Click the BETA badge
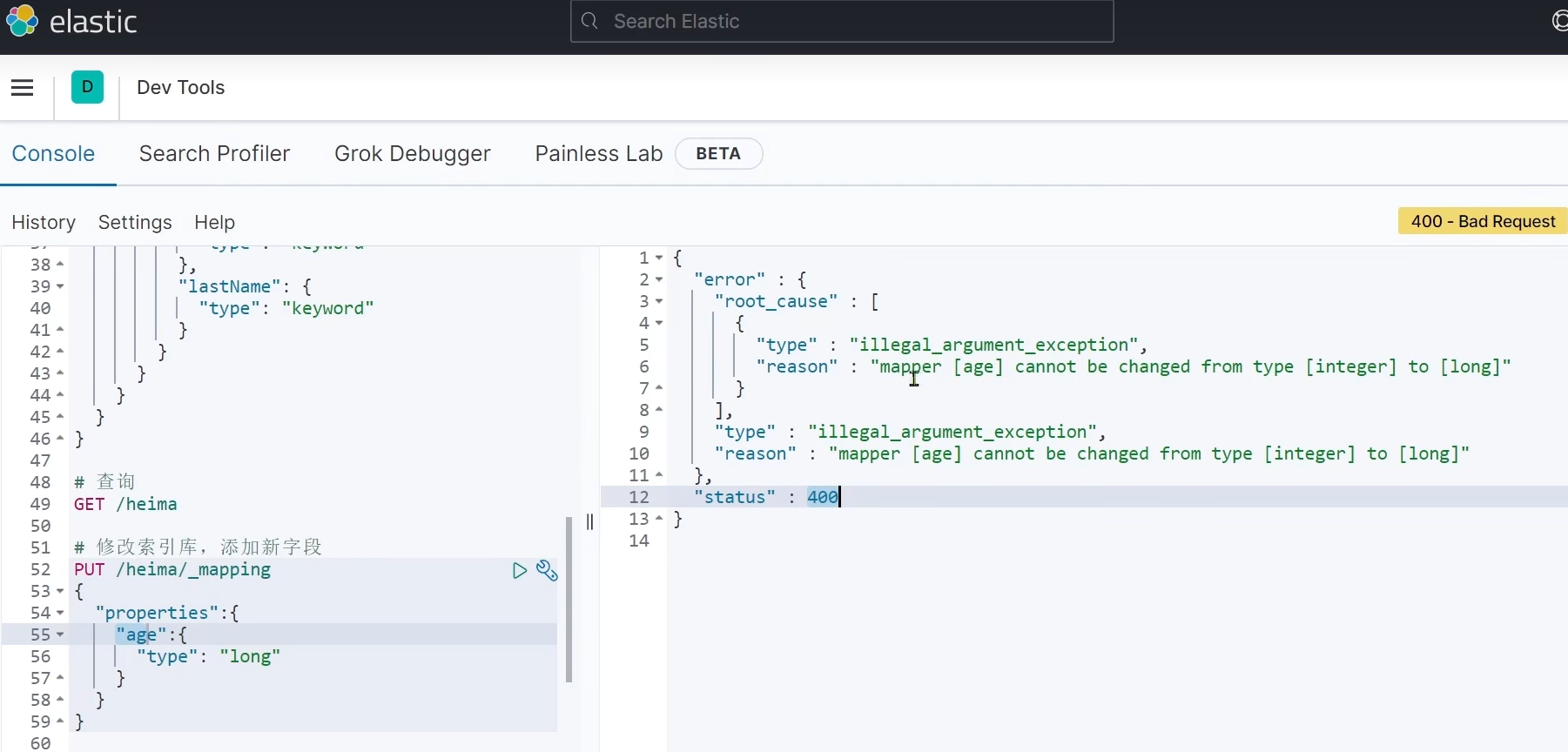1568x752 pixels. pos(718,154)
